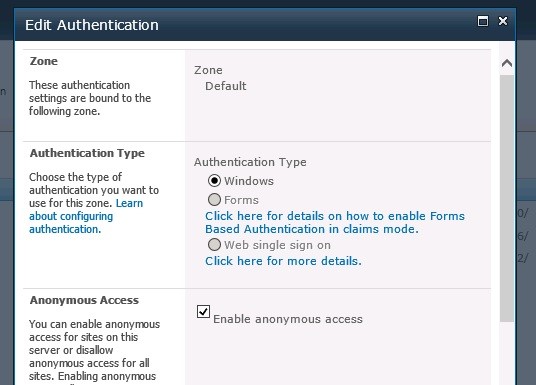Click the bold Anonymous Access section heading
Image resolution: width=536 pixels, height=385 pixels.
coord(84,300)
